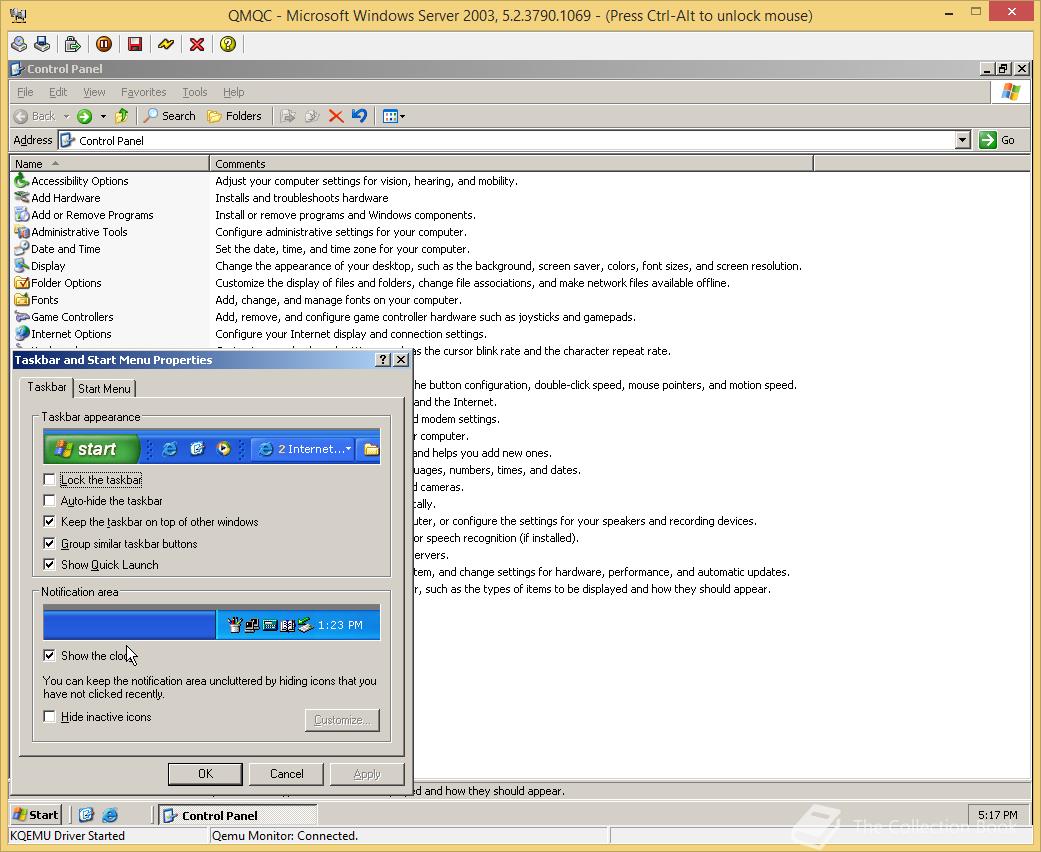Enable Auto-hide the taskbar checkbox

point(49,501)
